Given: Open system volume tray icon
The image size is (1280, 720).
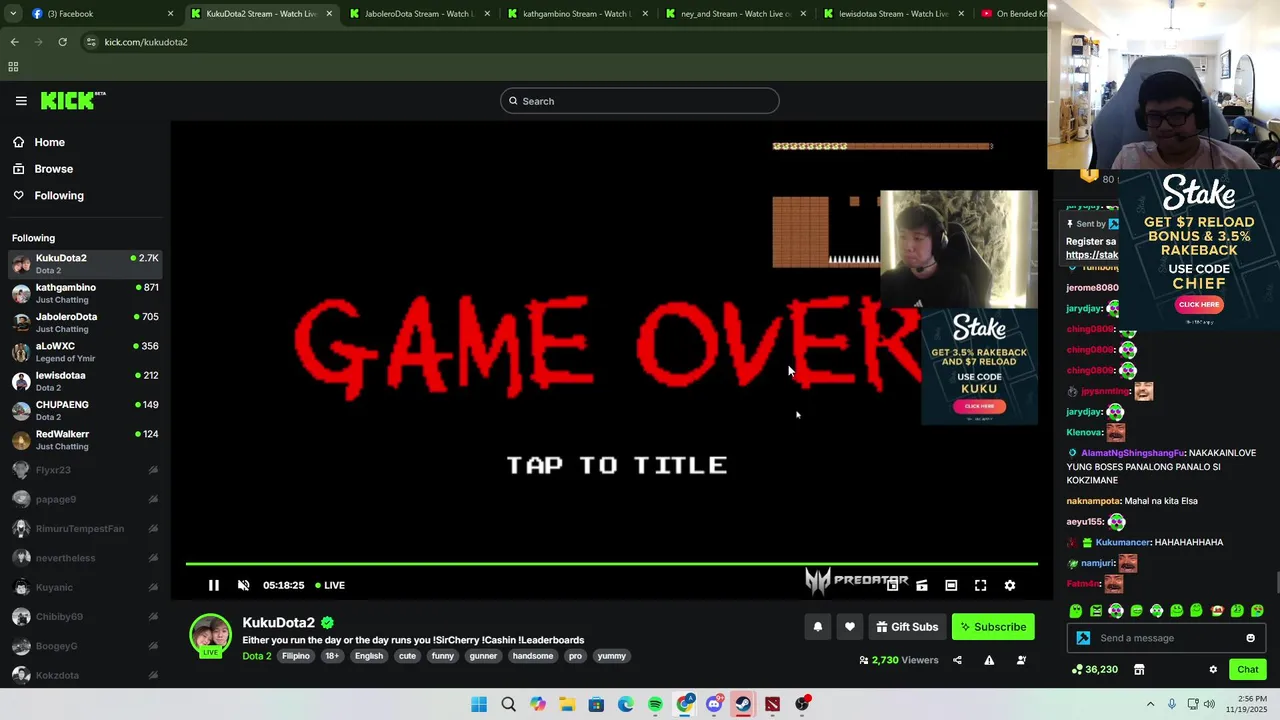Looking at the screenshot, I should coord(1209,704).
